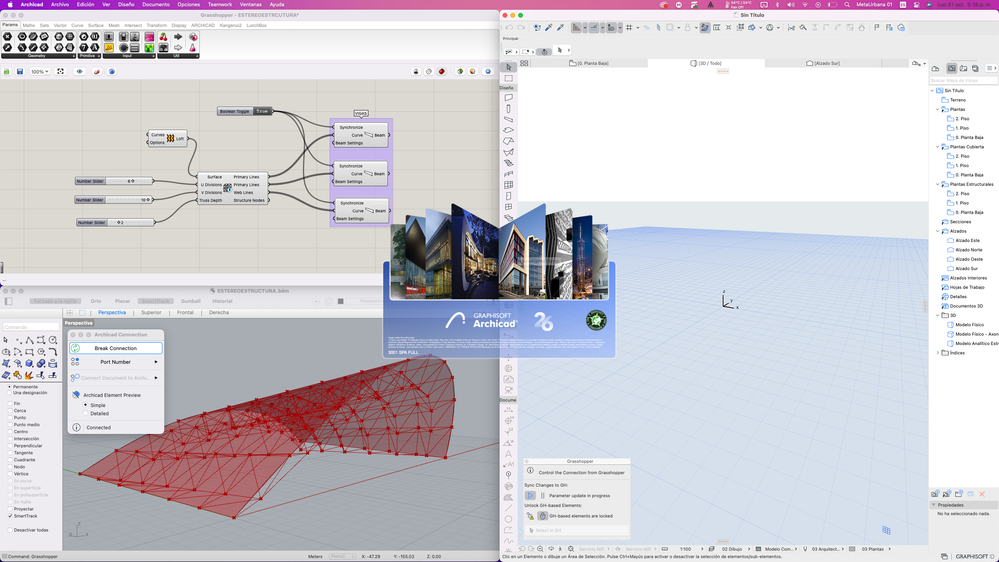Click the zoom extents icon beside 100%
Viewport: 999px width, 562px height.
click(x=61, y=72)
